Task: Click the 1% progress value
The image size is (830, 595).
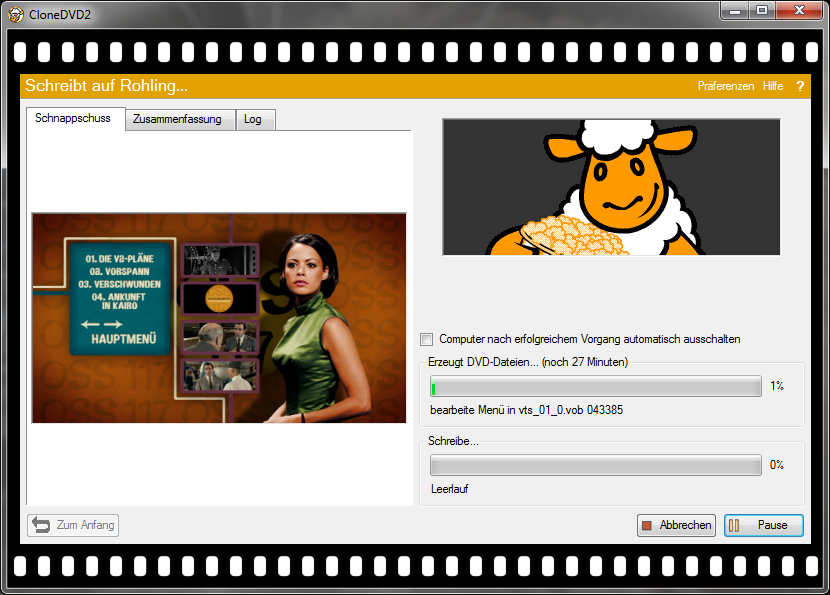Action: (x=777, y=386)
